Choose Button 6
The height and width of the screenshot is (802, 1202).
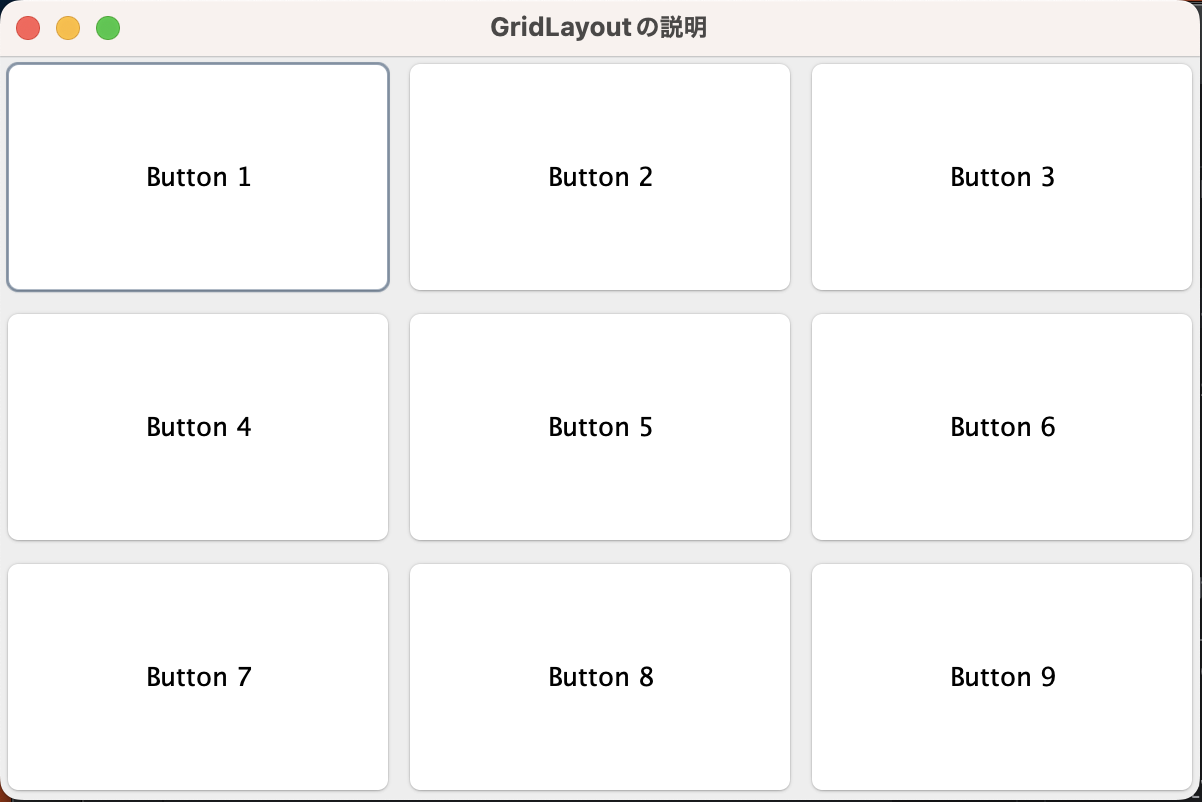pyautogui.click(x=1001, y=427)
